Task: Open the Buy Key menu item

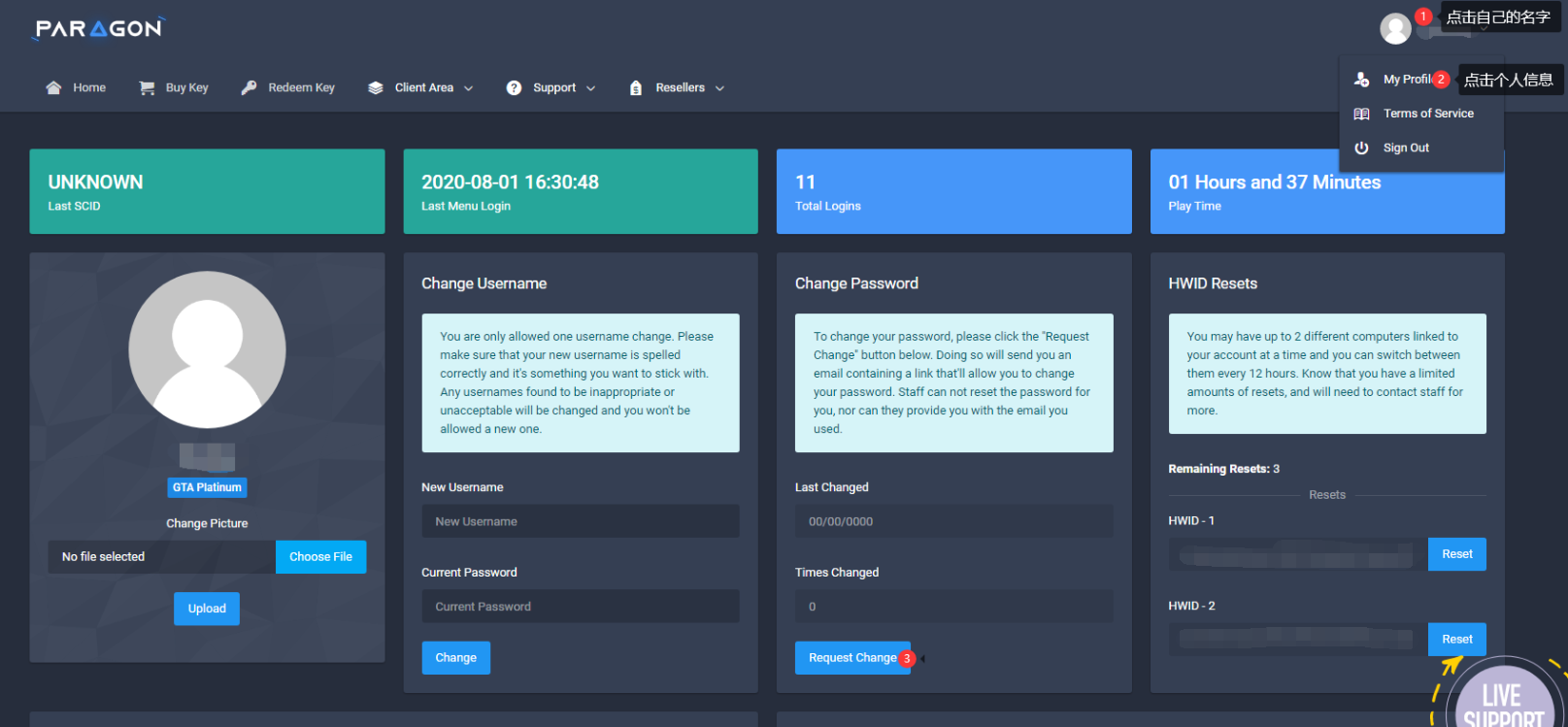Action: point(174,87)
